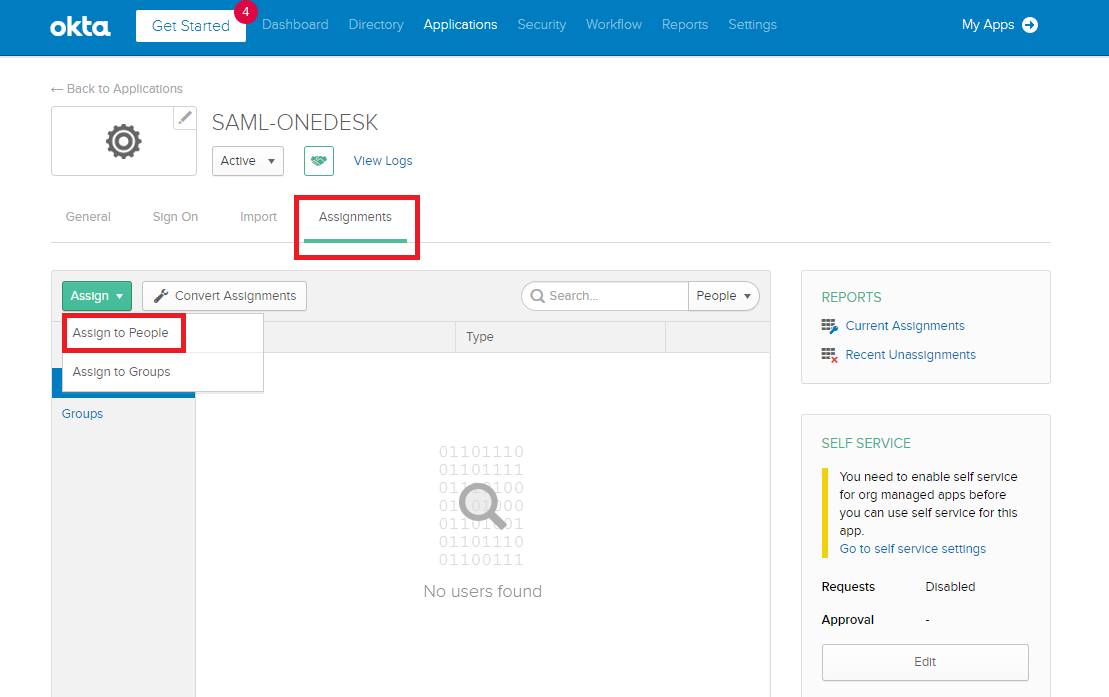Viewport: 1109px width, 697px height.
Task: Switch to the Sign On tab
Action: [x=175, y=217]
